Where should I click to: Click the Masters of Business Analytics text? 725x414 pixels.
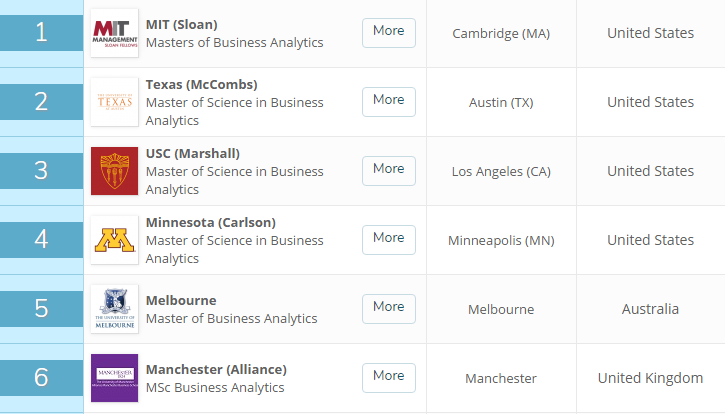(x=234, y=43)
